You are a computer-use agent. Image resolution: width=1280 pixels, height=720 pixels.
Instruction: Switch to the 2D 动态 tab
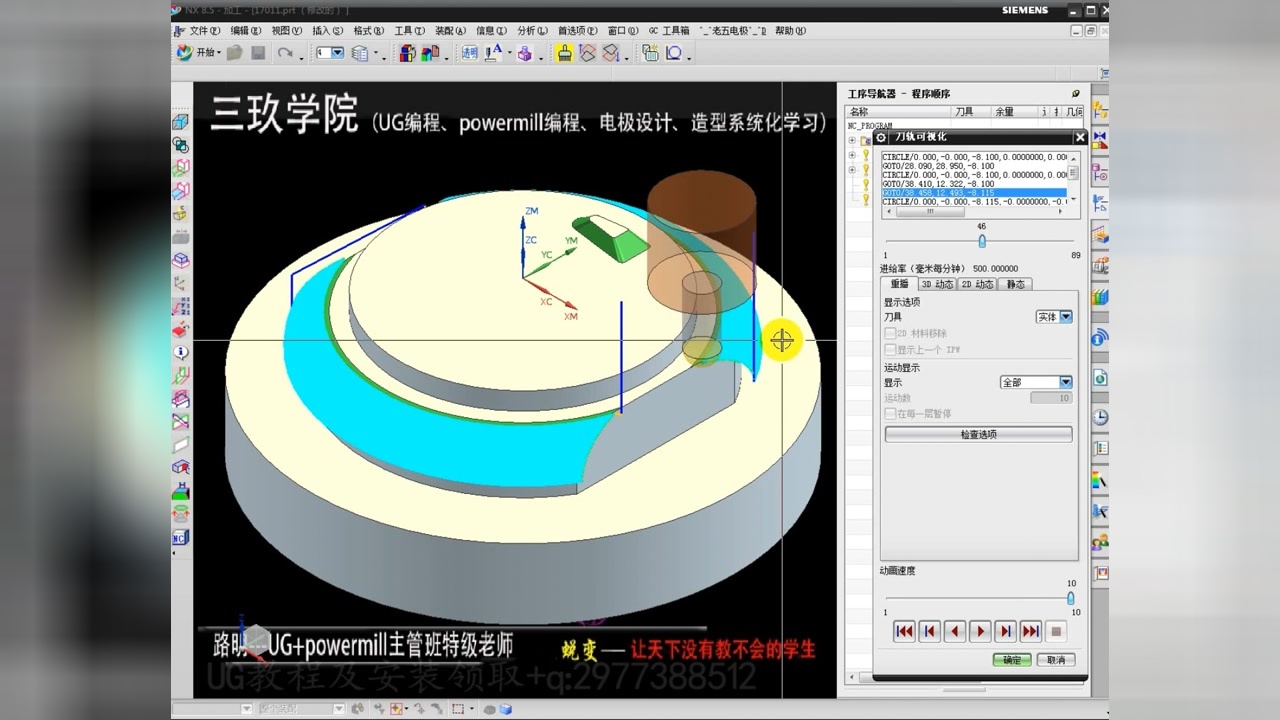[978, 284]
